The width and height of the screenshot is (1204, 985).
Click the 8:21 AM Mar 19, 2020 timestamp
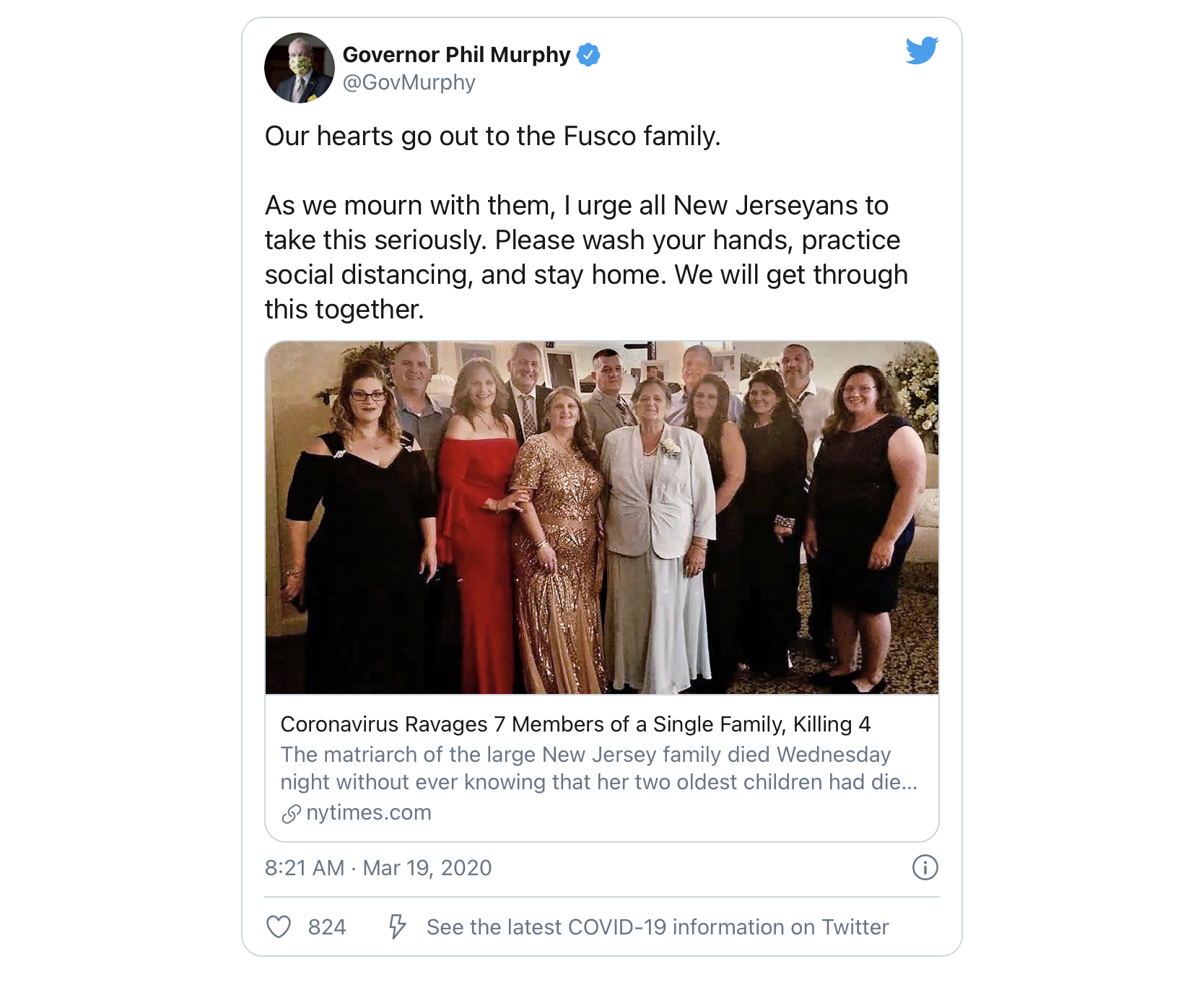pyautogui.click(x=378, y=868)
